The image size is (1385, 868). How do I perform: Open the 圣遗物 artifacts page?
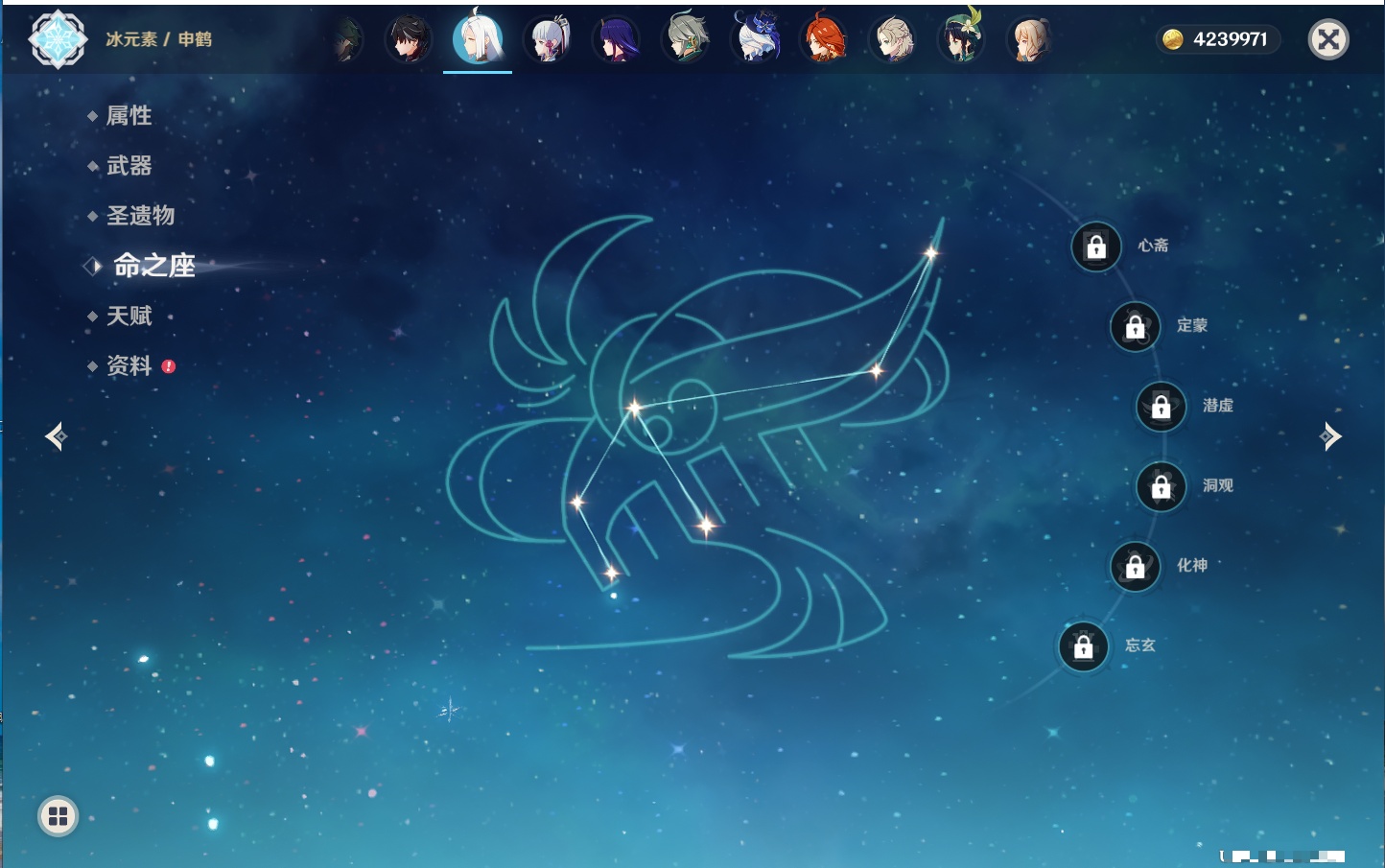pyautogui.click(x=141, y=216)
